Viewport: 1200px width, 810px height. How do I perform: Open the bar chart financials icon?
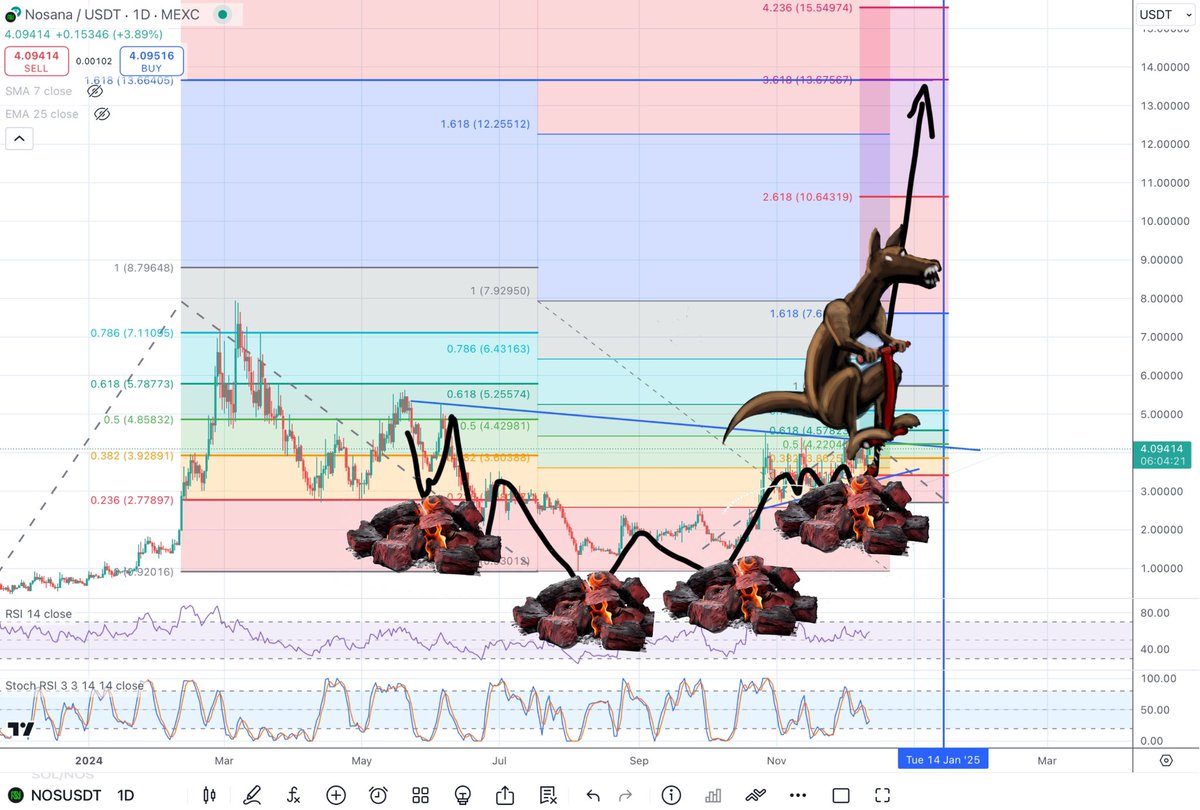pyautogui.click(x=713, y=796)
